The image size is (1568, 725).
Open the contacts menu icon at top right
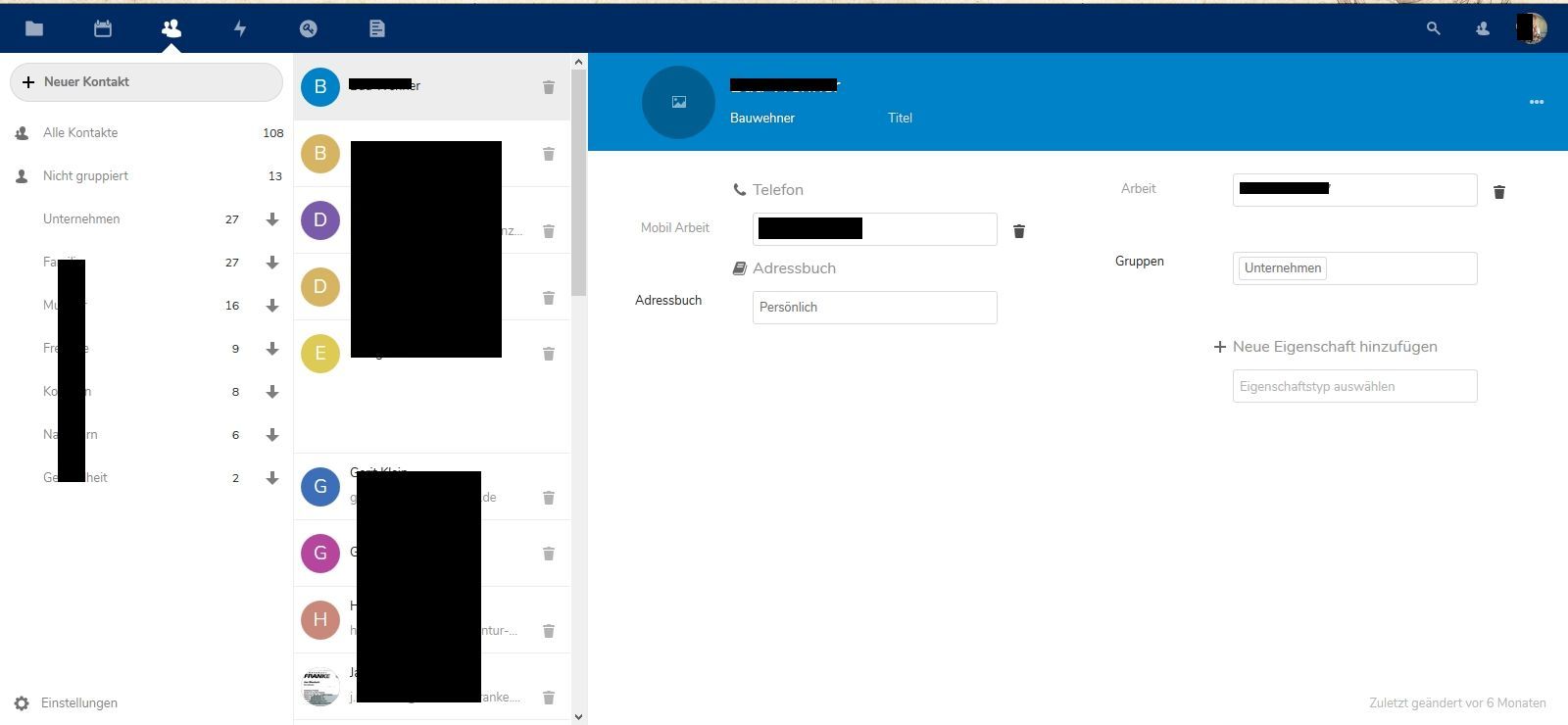(1483, 28)
